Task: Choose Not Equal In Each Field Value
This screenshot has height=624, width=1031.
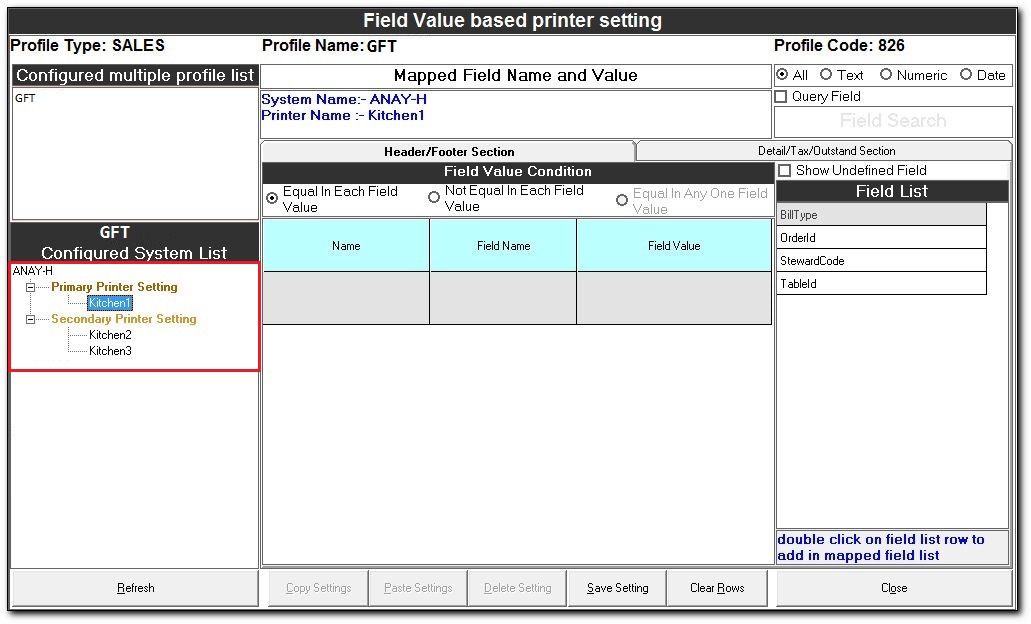Action: [x=433, y=197]
